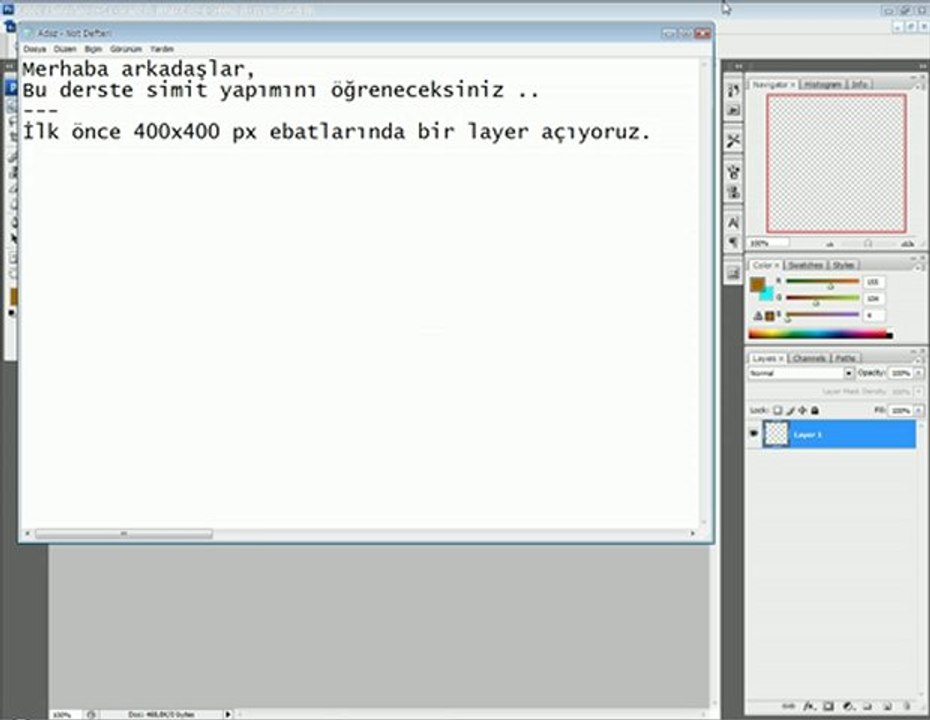Toggle lock all padlock icon

coord(815,410)
